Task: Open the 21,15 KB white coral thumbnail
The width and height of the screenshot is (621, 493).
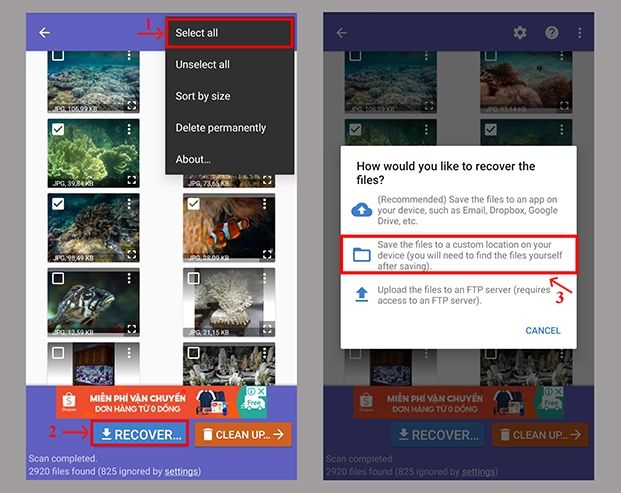Action: pos(229,303)
